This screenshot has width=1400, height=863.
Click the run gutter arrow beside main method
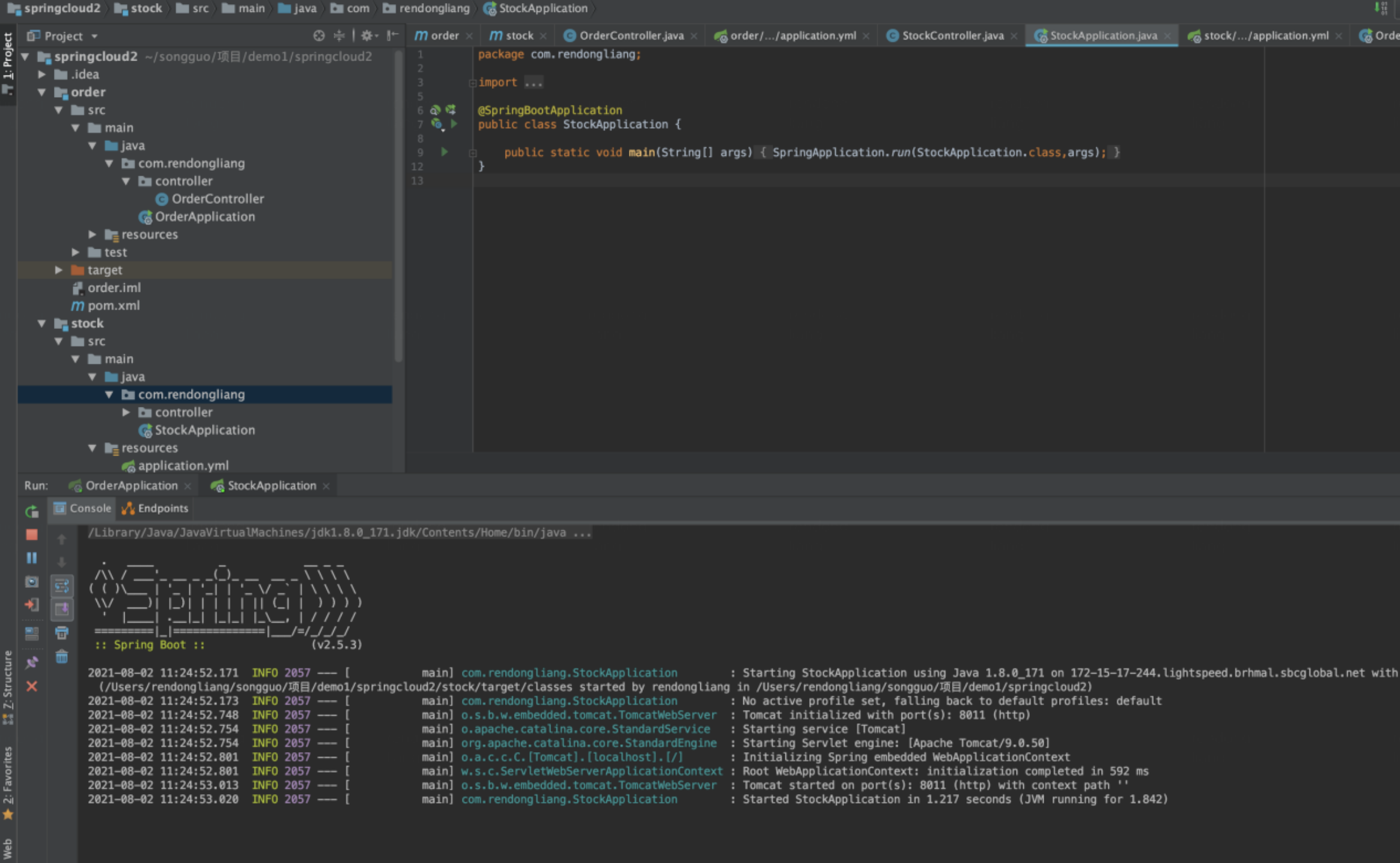pos(445,152)
